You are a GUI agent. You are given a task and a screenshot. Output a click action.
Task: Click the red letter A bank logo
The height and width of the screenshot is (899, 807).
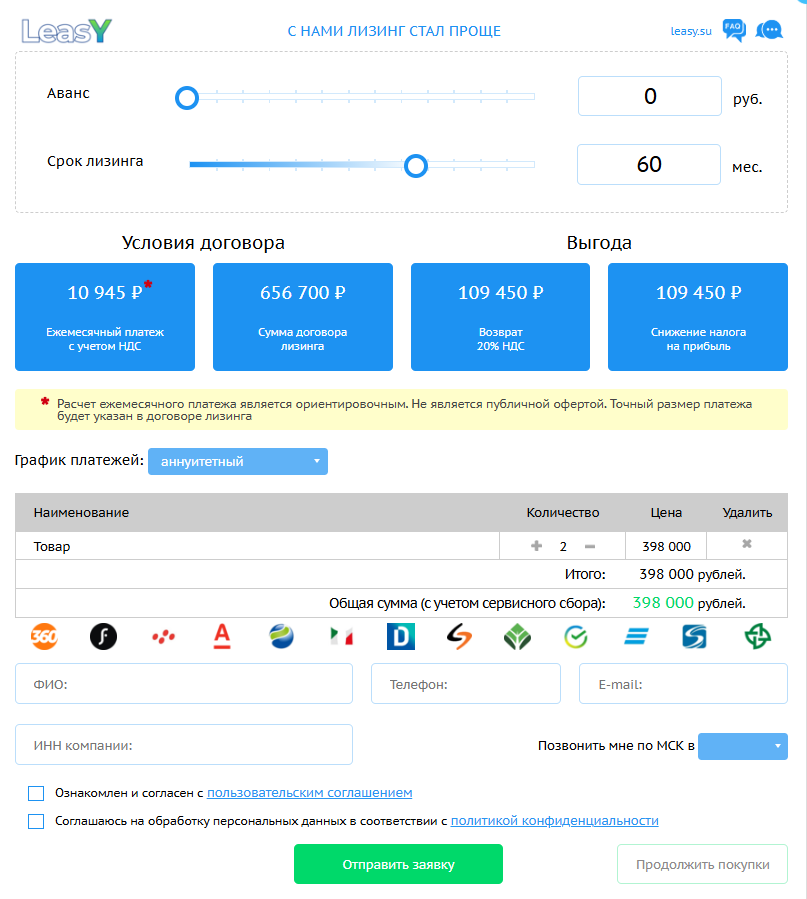tap(222, 636)
